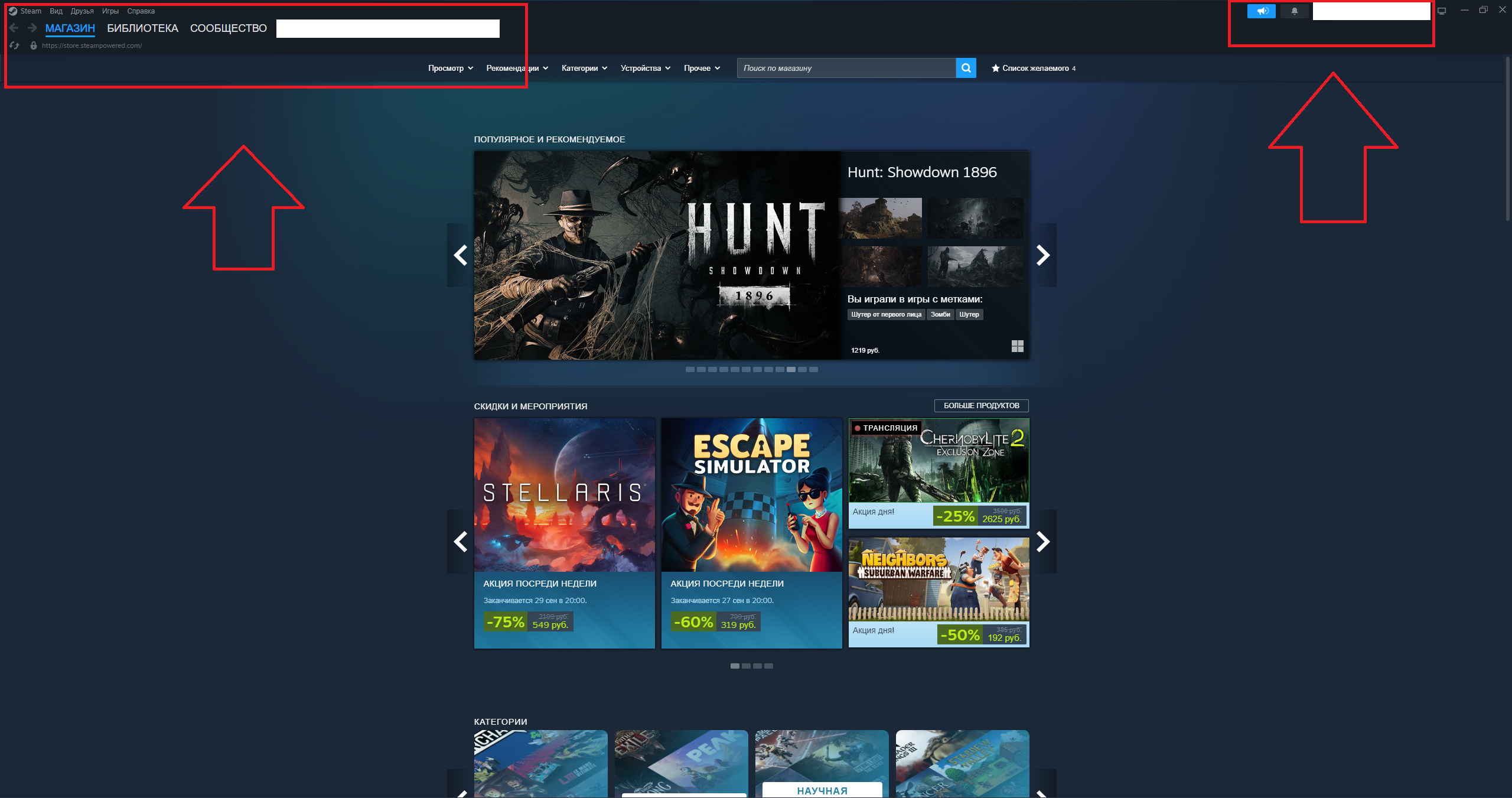
Task: Select third Hunt screenshot thumbnail, bottom left
Action: [880, 267]
